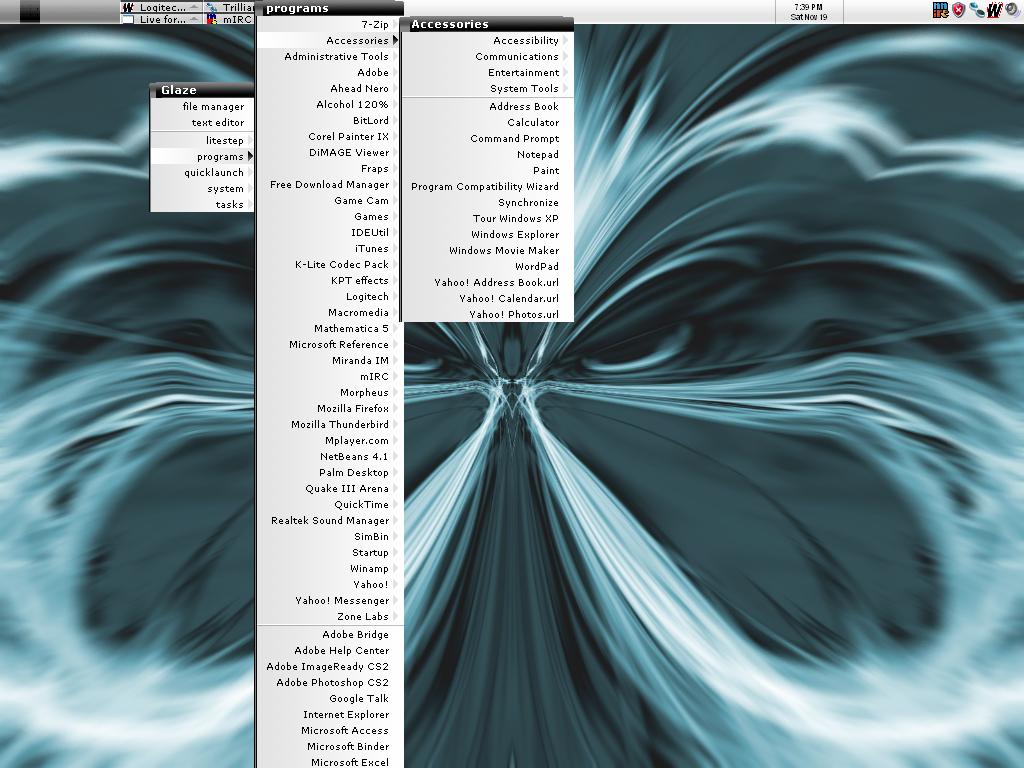This screenshot has height=768, width=1024.
Task: Open Yahoo! Calendar.url link
Action: pos(488,298)
